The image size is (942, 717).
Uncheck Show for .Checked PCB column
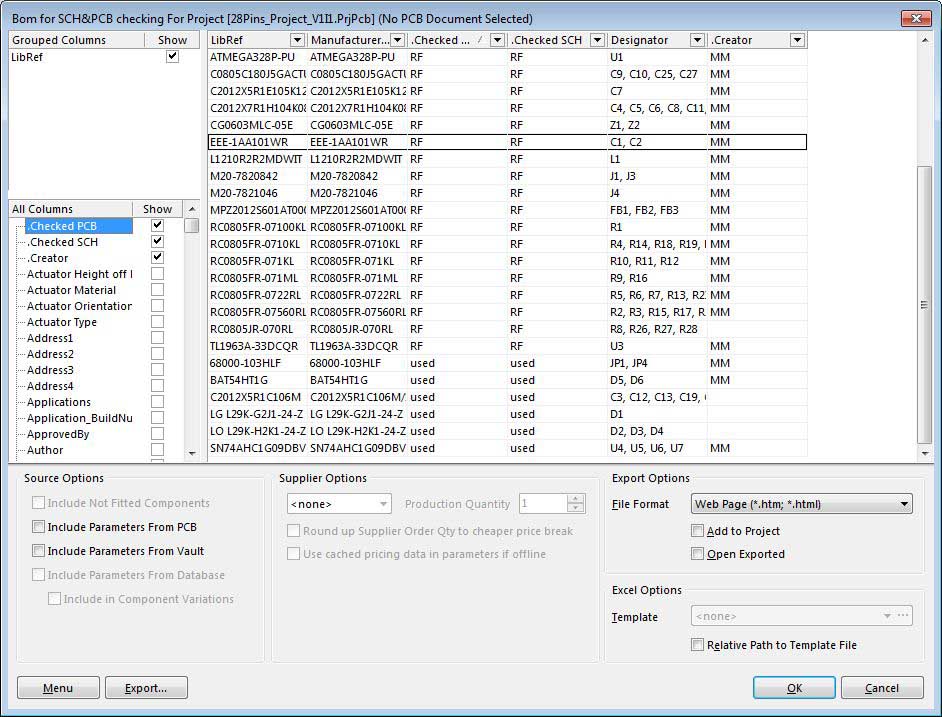pyautogui.click(x=157, y=226)
